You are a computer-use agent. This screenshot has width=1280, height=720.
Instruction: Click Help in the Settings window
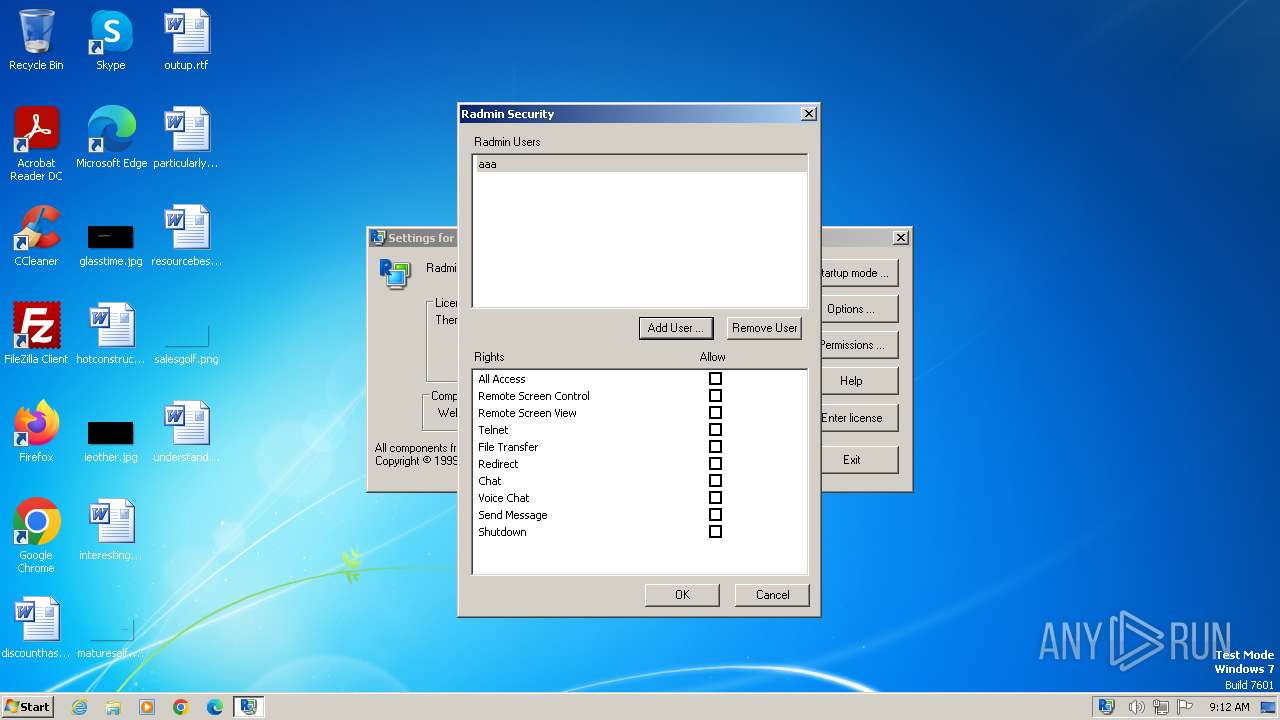859,381
